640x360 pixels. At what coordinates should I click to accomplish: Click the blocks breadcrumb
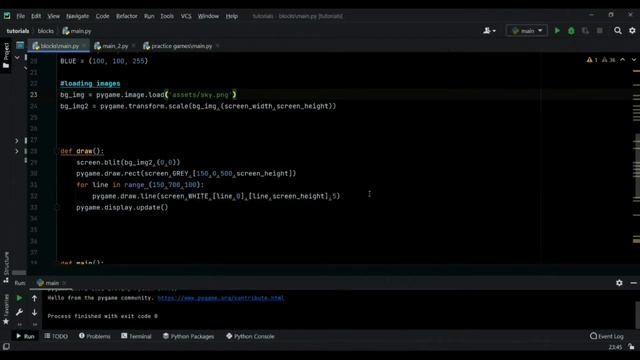click(46, 31)
